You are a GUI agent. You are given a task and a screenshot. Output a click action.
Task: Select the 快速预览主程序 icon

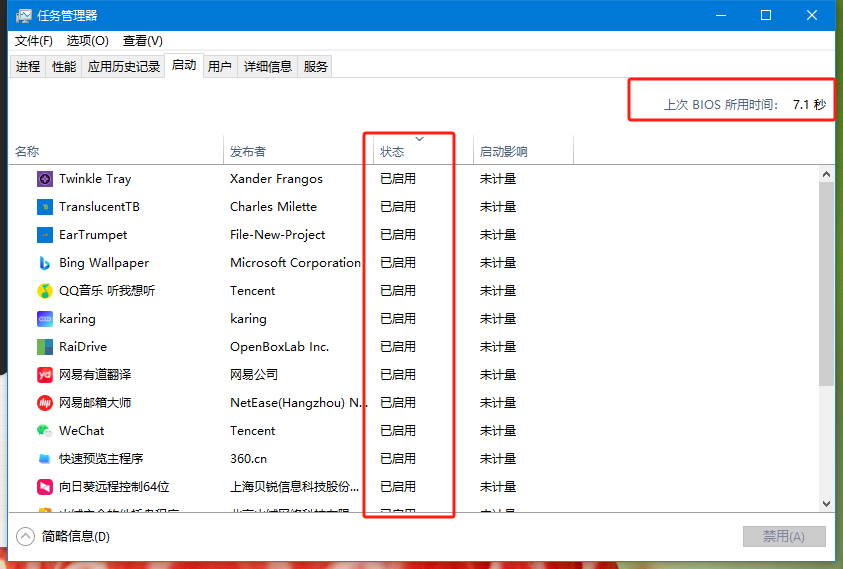click(45, 458)
